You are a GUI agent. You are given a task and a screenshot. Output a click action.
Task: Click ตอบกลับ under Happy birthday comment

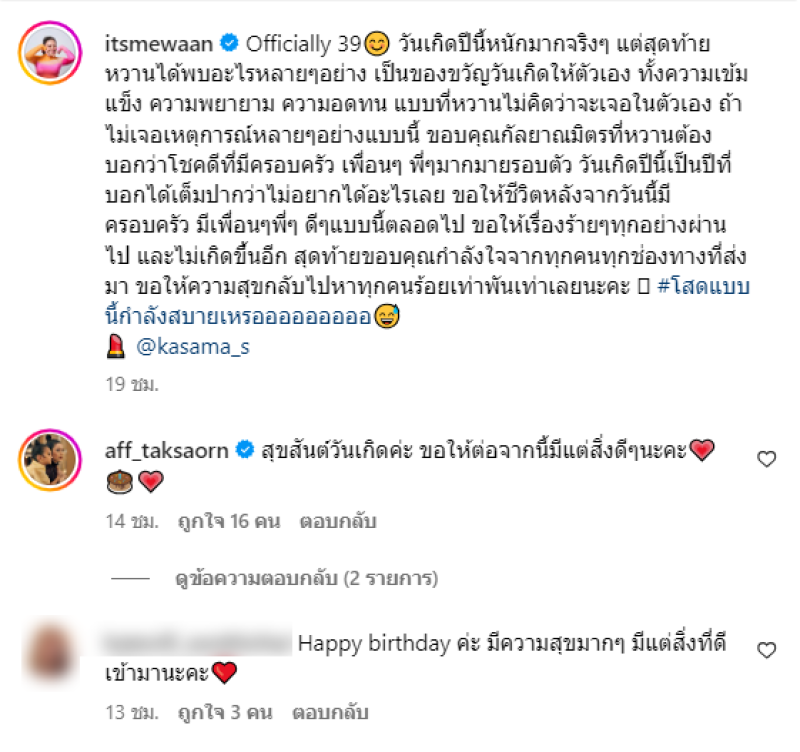330,712
